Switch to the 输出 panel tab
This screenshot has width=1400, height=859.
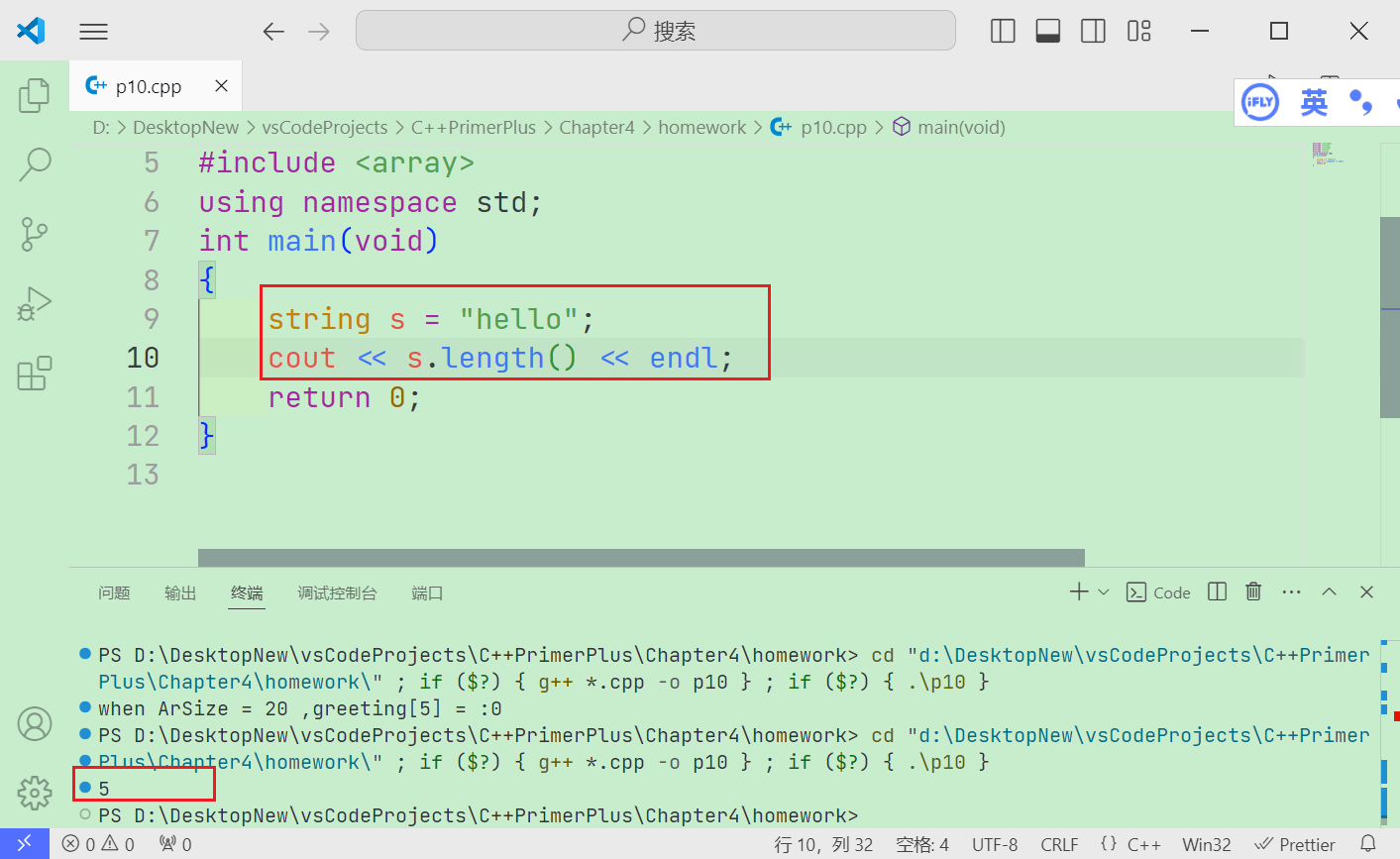[x=180, y=592]
